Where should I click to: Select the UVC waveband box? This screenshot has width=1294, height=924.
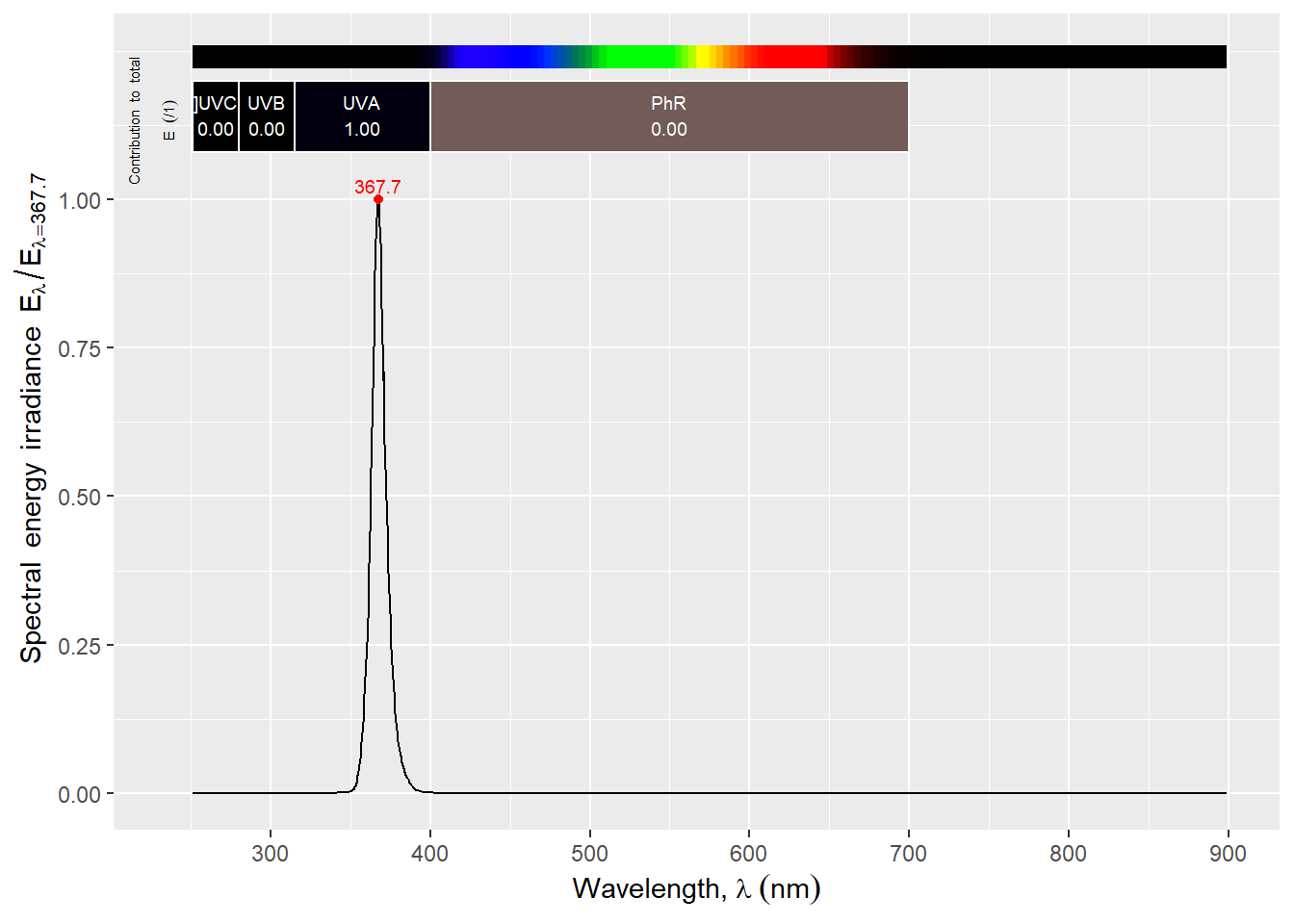[216, 116]
